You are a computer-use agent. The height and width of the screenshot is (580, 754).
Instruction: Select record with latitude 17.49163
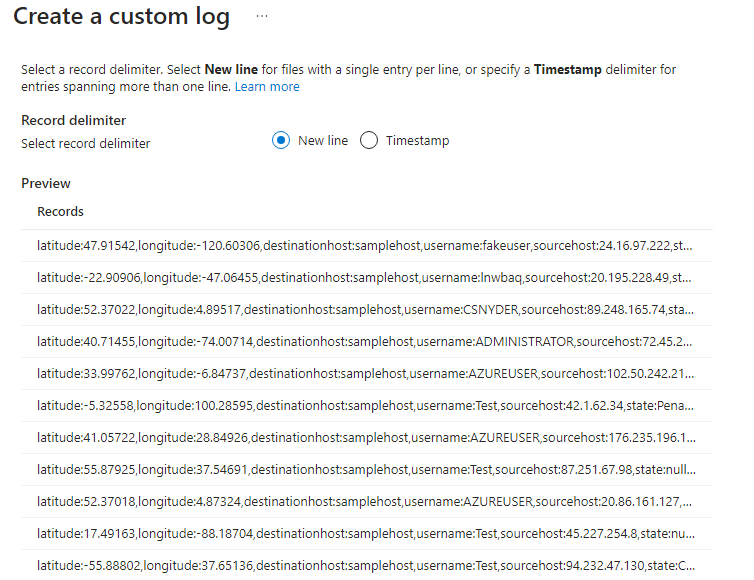(367, 533)
